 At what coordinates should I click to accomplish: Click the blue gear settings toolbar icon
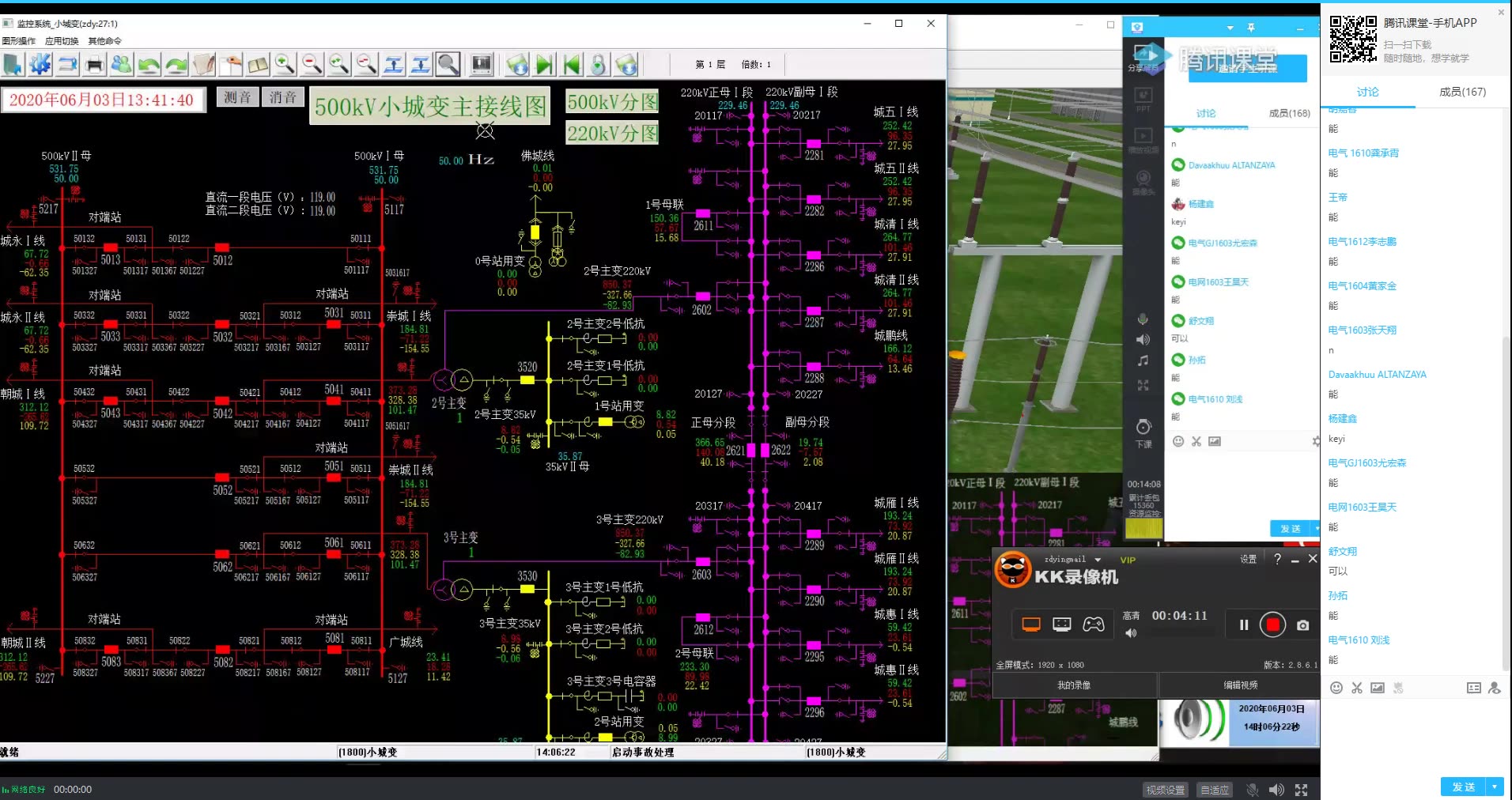point(40,65)
